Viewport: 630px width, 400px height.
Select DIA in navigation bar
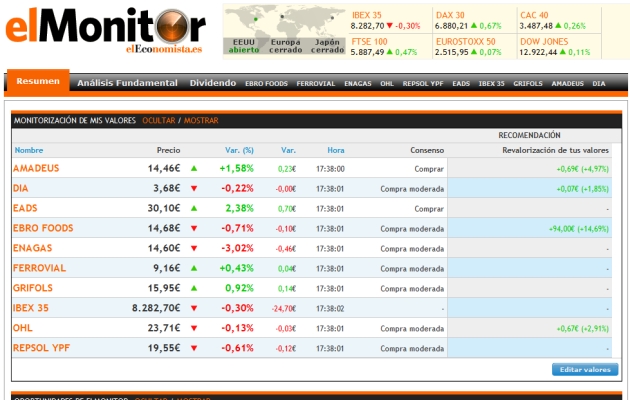[x=599, y=84]
